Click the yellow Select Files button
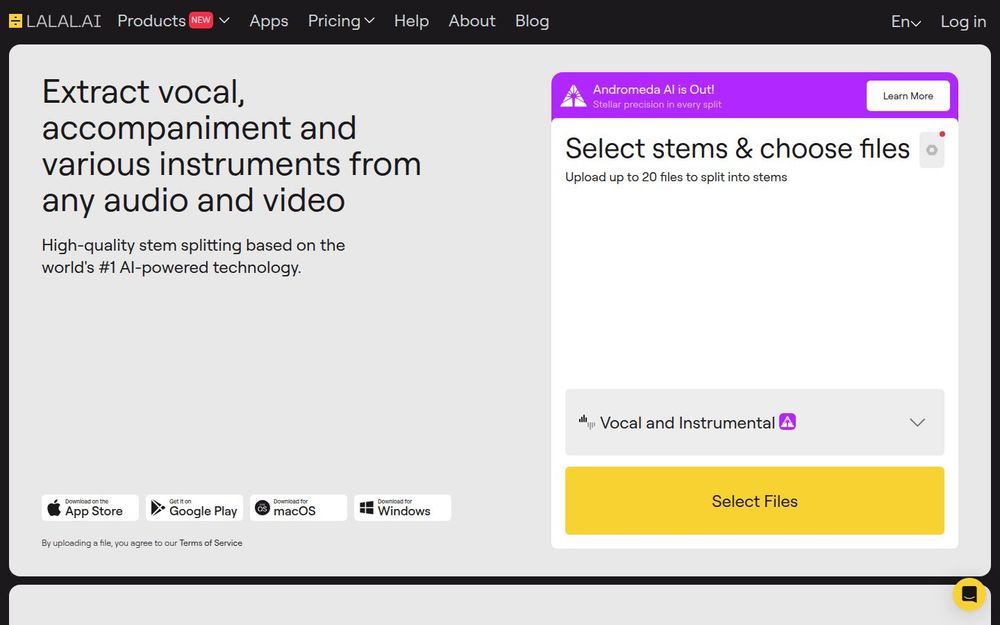The width and height of the screenshot is (1000, 625). point(754,501)
